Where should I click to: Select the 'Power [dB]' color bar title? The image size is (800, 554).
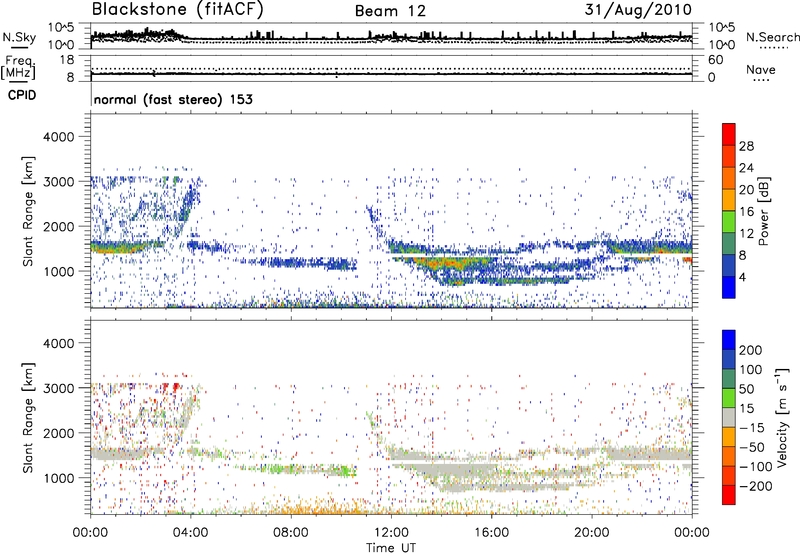point(764,211)
